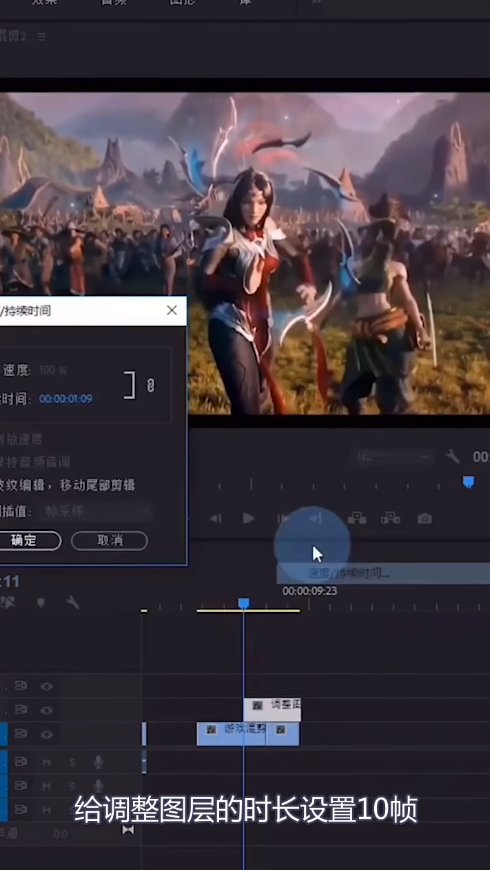Click the chain link icon beside speed and duration

coord(150,385)
